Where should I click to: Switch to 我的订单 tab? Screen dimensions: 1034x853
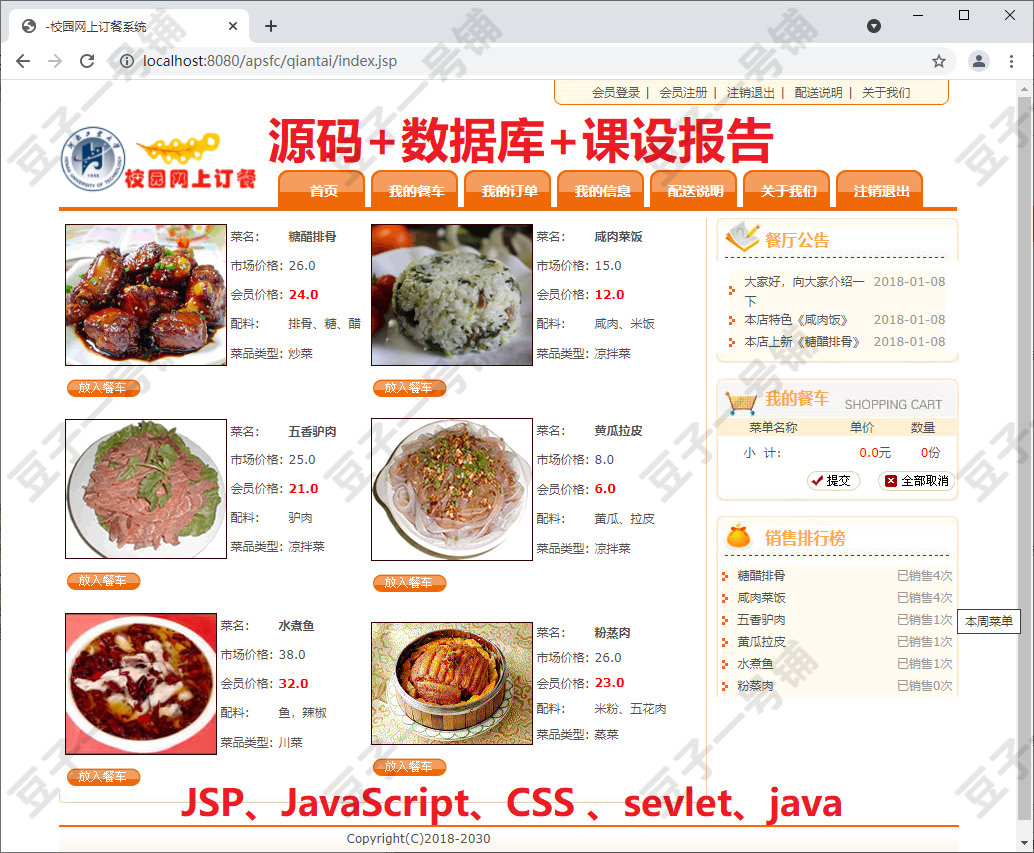click(508, 190)
